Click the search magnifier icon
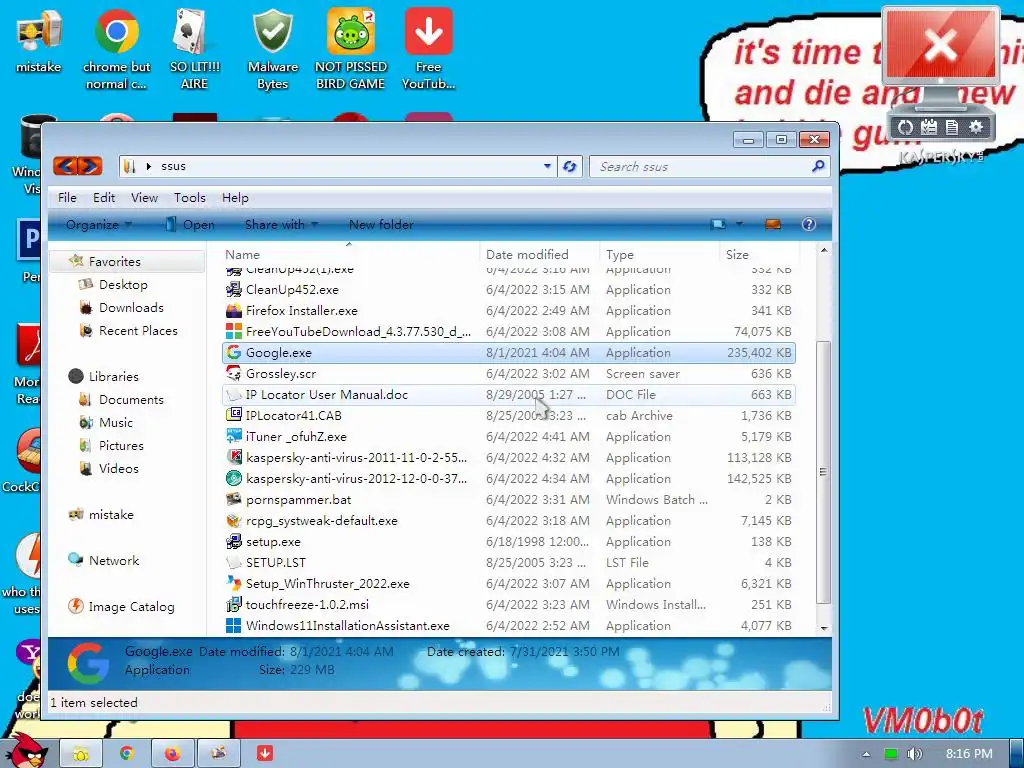 [818, 167]
